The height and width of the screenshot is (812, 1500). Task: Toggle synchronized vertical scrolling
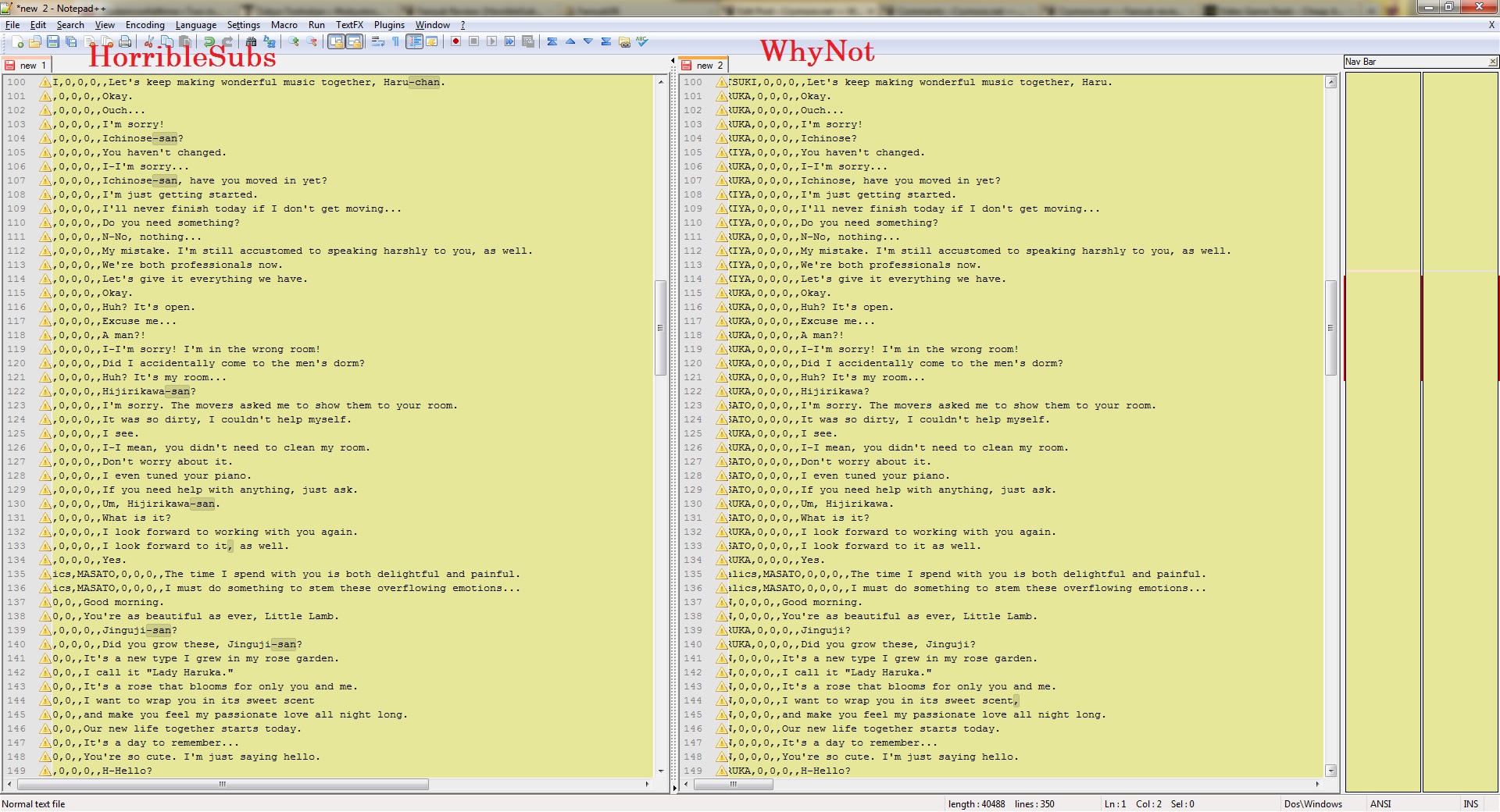point(336,41)
